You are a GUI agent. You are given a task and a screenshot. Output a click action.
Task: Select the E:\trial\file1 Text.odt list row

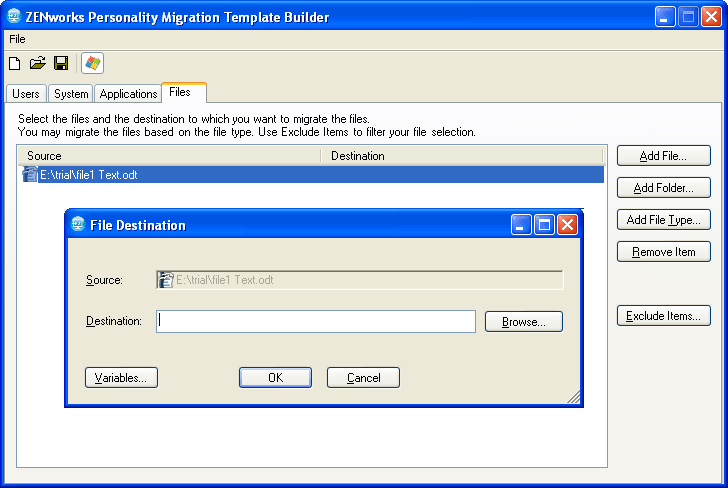313,175
